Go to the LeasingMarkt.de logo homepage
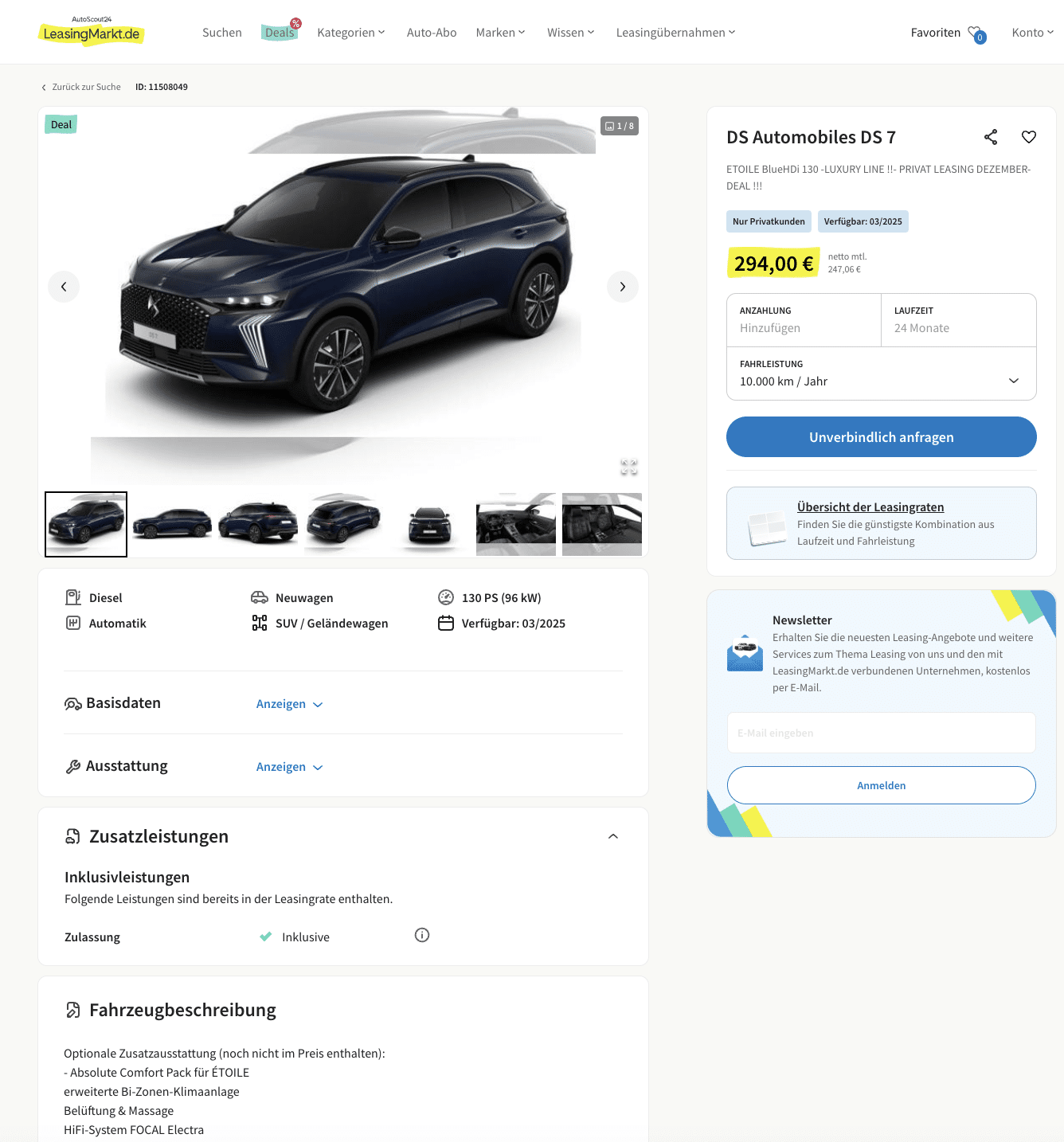Viewport: 1064px width, 1142px height. 92,32
